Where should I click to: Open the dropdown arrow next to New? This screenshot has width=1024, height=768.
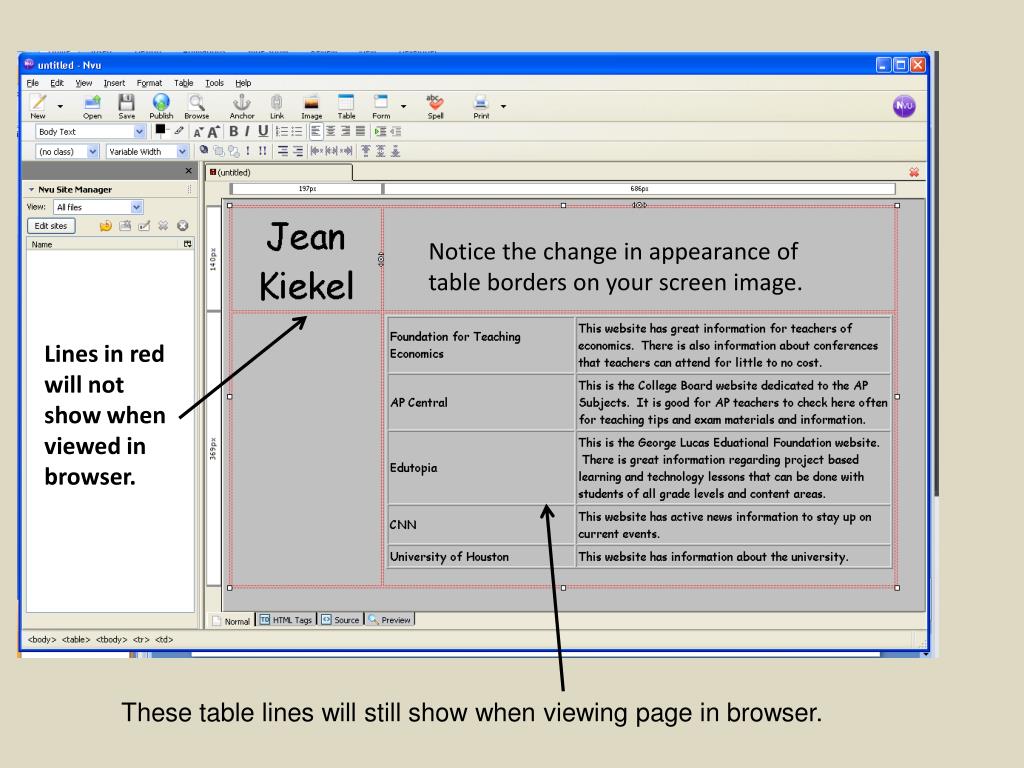[60, 106]
